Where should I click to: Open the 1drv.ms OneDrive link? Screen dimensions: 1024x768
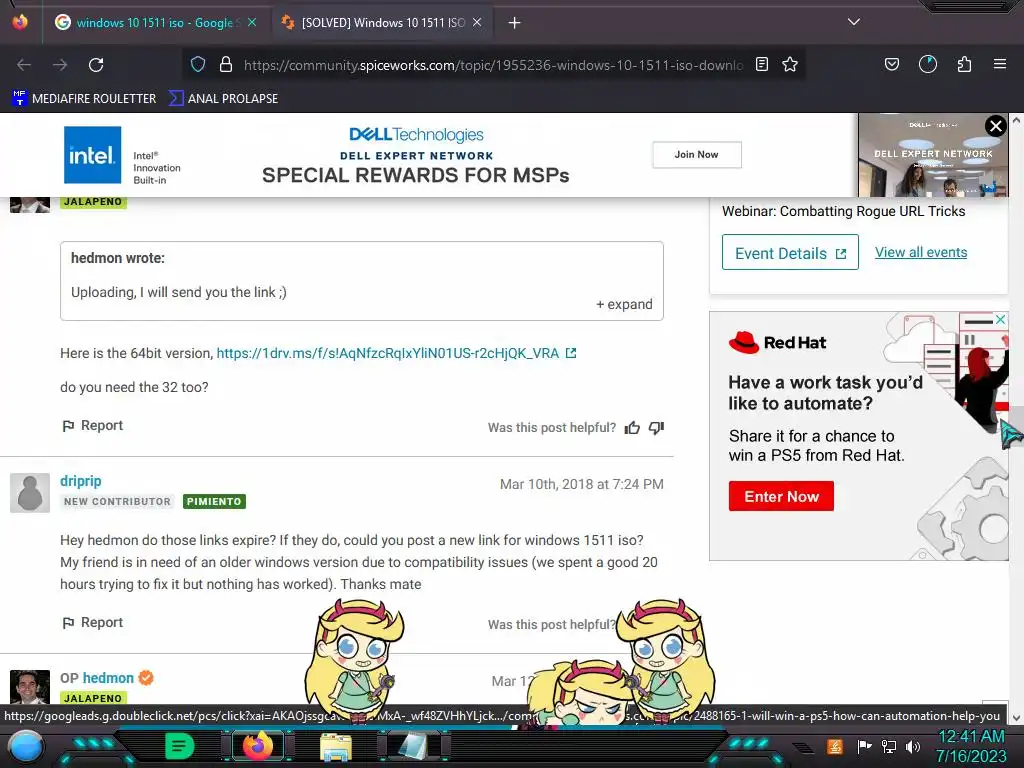point(388,353)
